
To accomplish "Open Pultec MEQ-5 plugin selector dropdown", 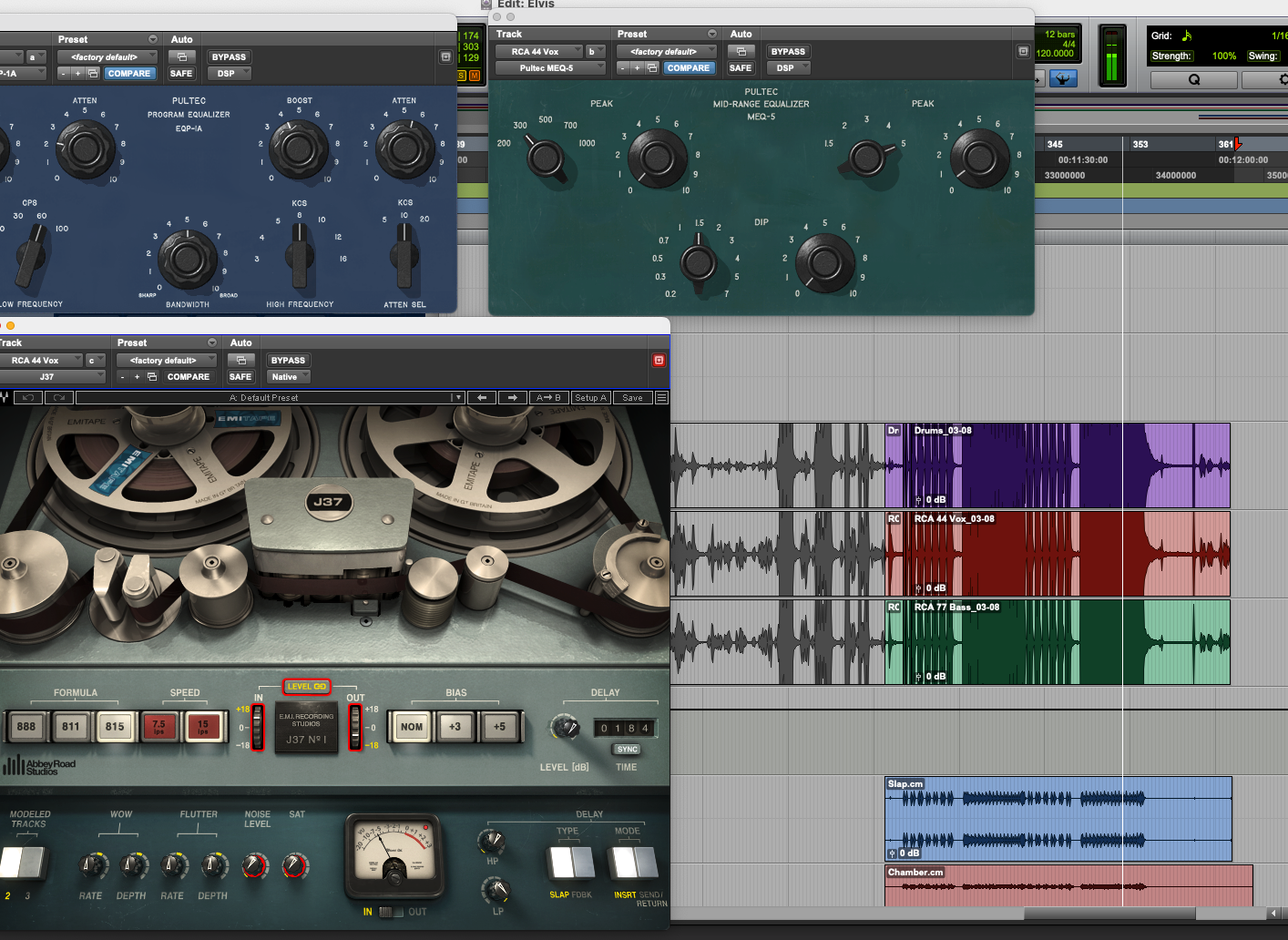I will coord(550,68).
